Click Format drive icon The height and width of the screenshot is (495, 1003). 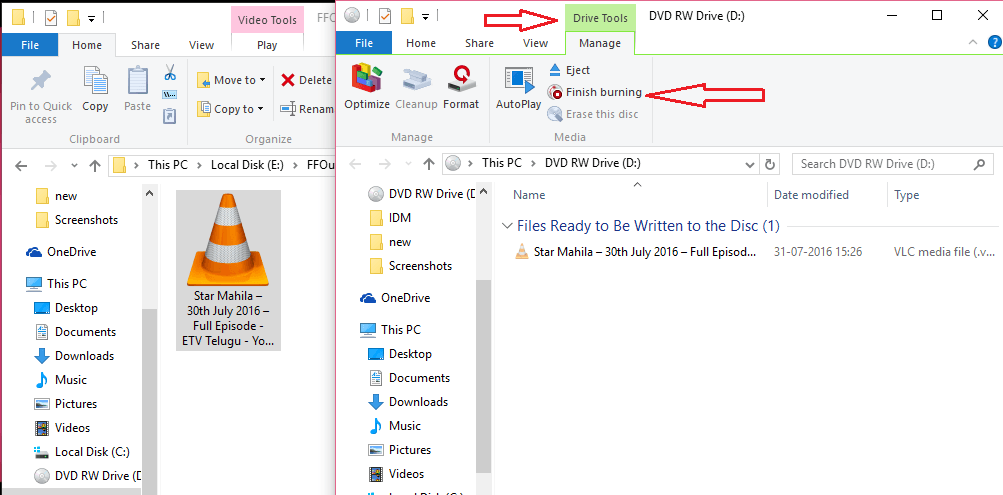click(x=461, y=86)
